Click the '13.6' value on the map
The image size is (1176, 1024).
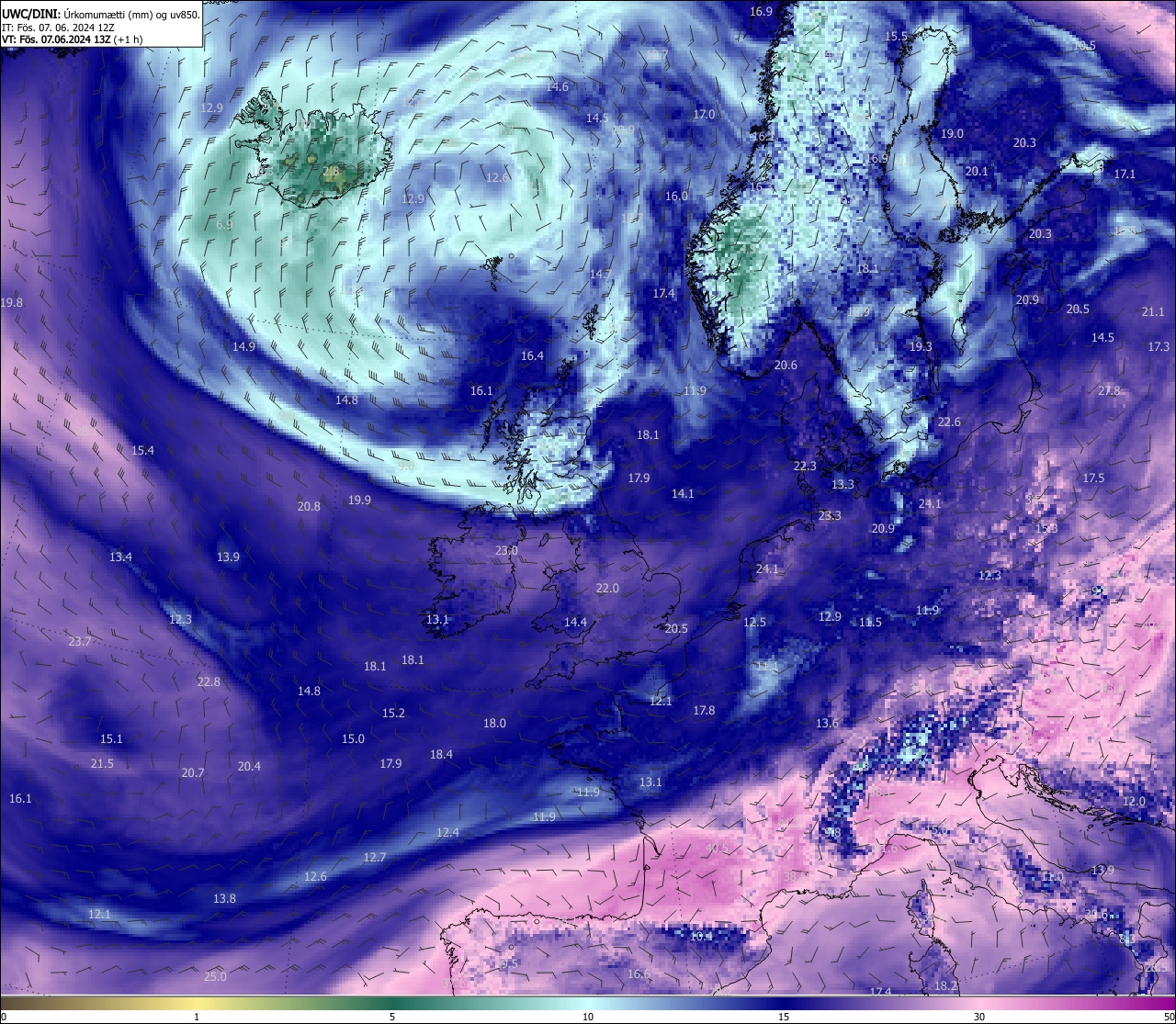click(827, 724)
